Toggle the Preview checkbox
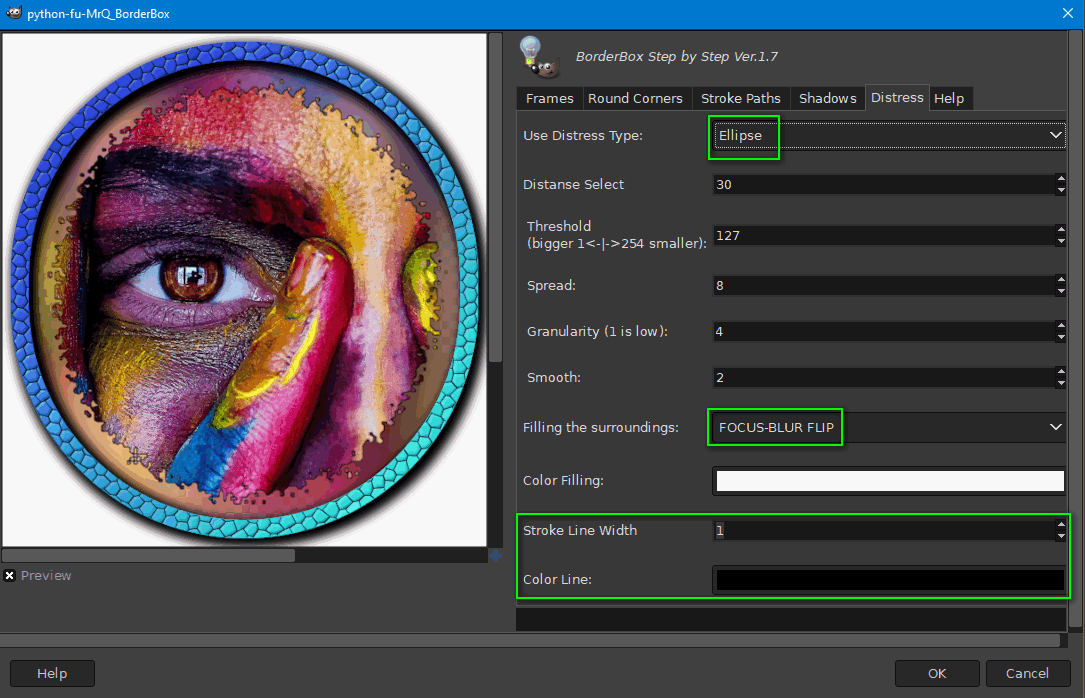The height and width of the screenshot is (698, 1085). (x=10, y=576)
